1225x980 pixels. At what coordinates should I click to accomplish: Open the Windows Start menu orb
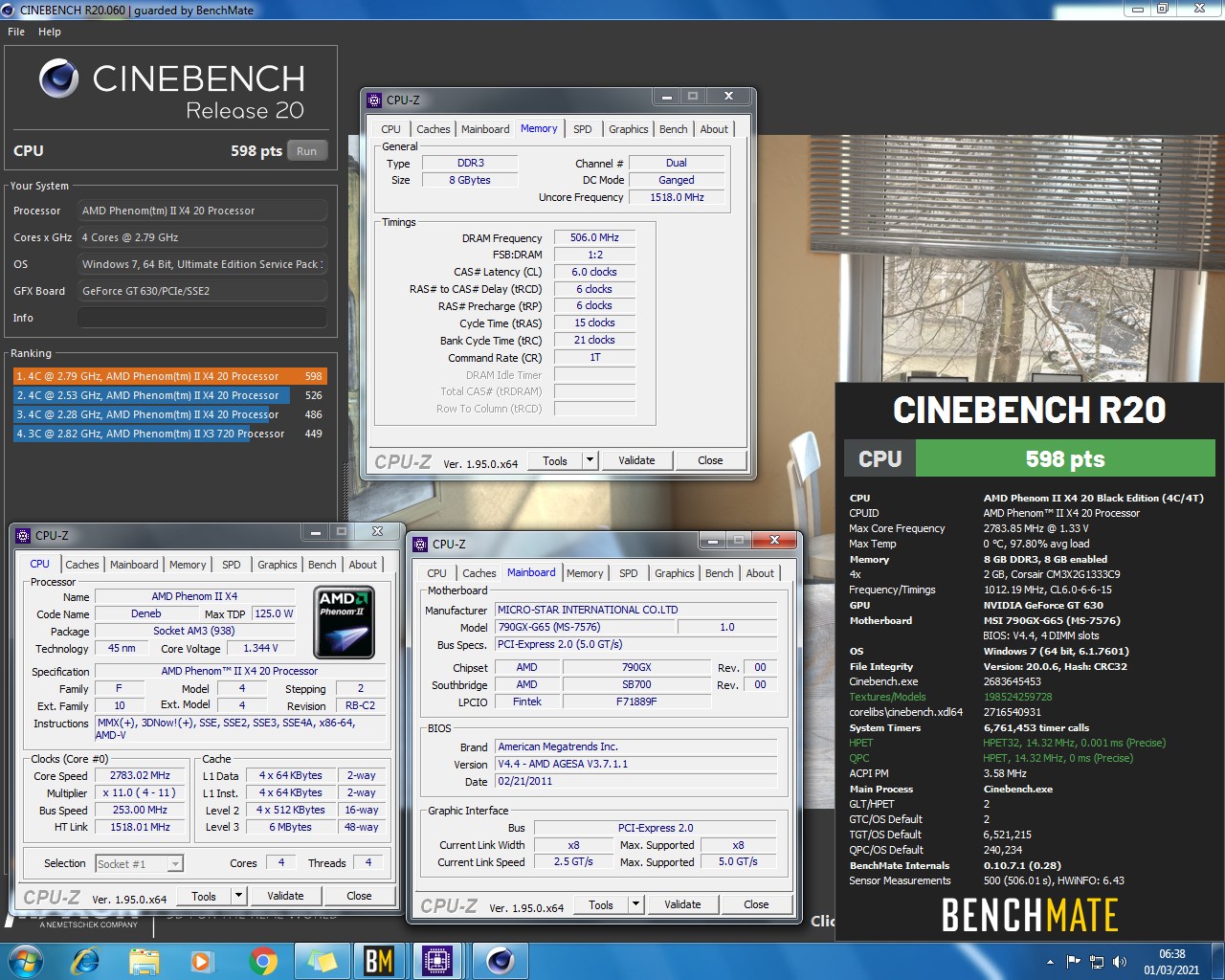26,960
